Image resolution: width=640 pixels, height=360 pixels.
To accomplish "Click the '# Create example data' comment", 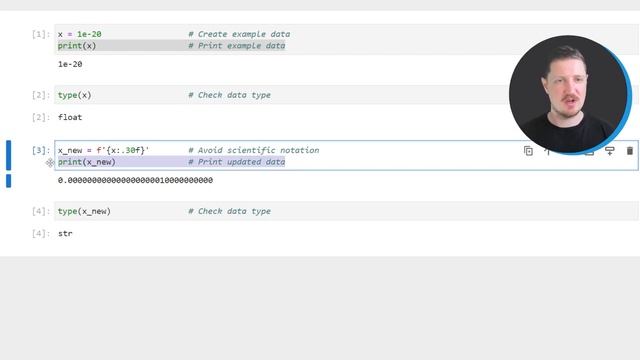I will click(x=239, y=34).
